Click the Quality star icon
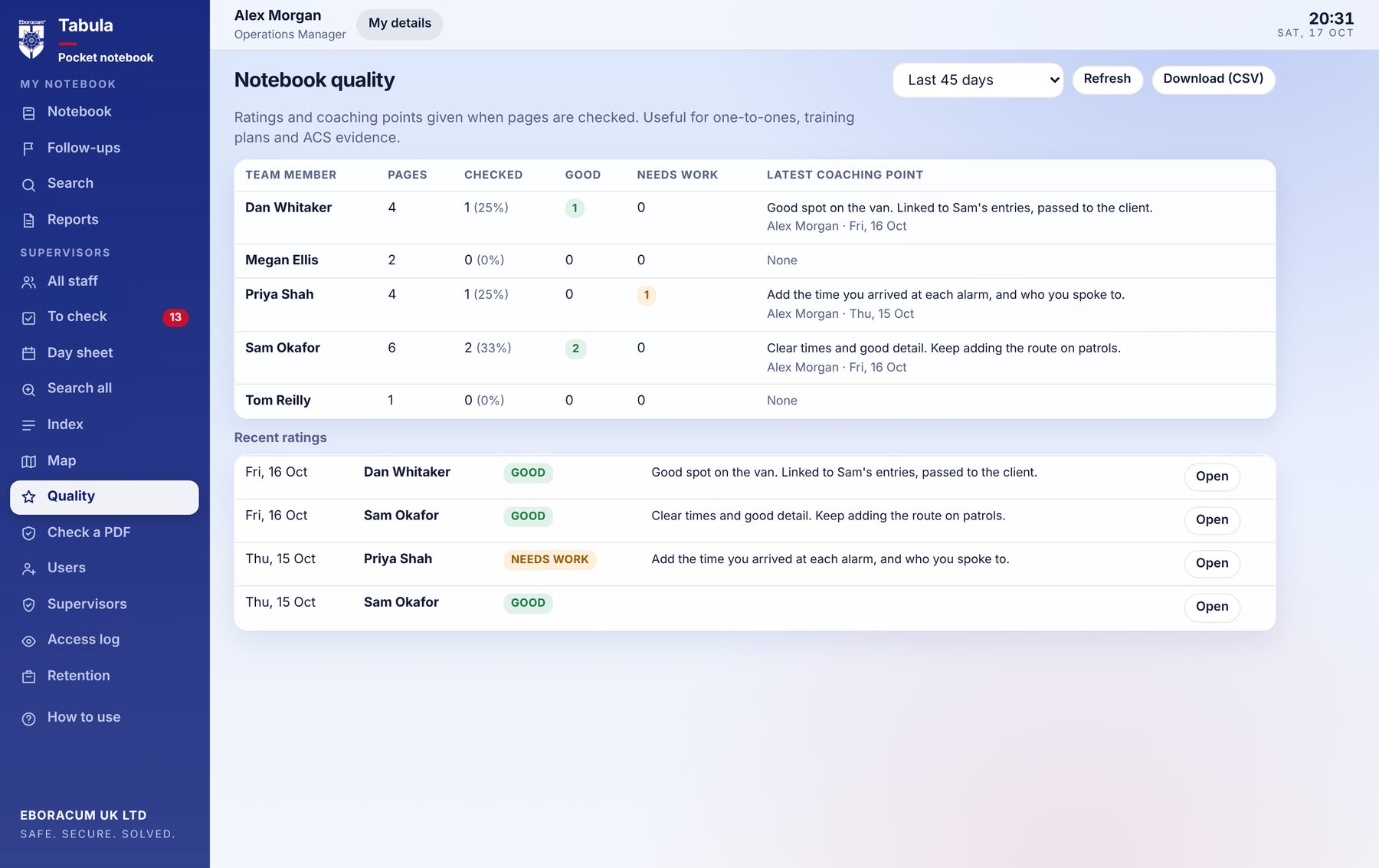Image resolution: width=1379 pixels, height=868 pixels. click(29, 497)
